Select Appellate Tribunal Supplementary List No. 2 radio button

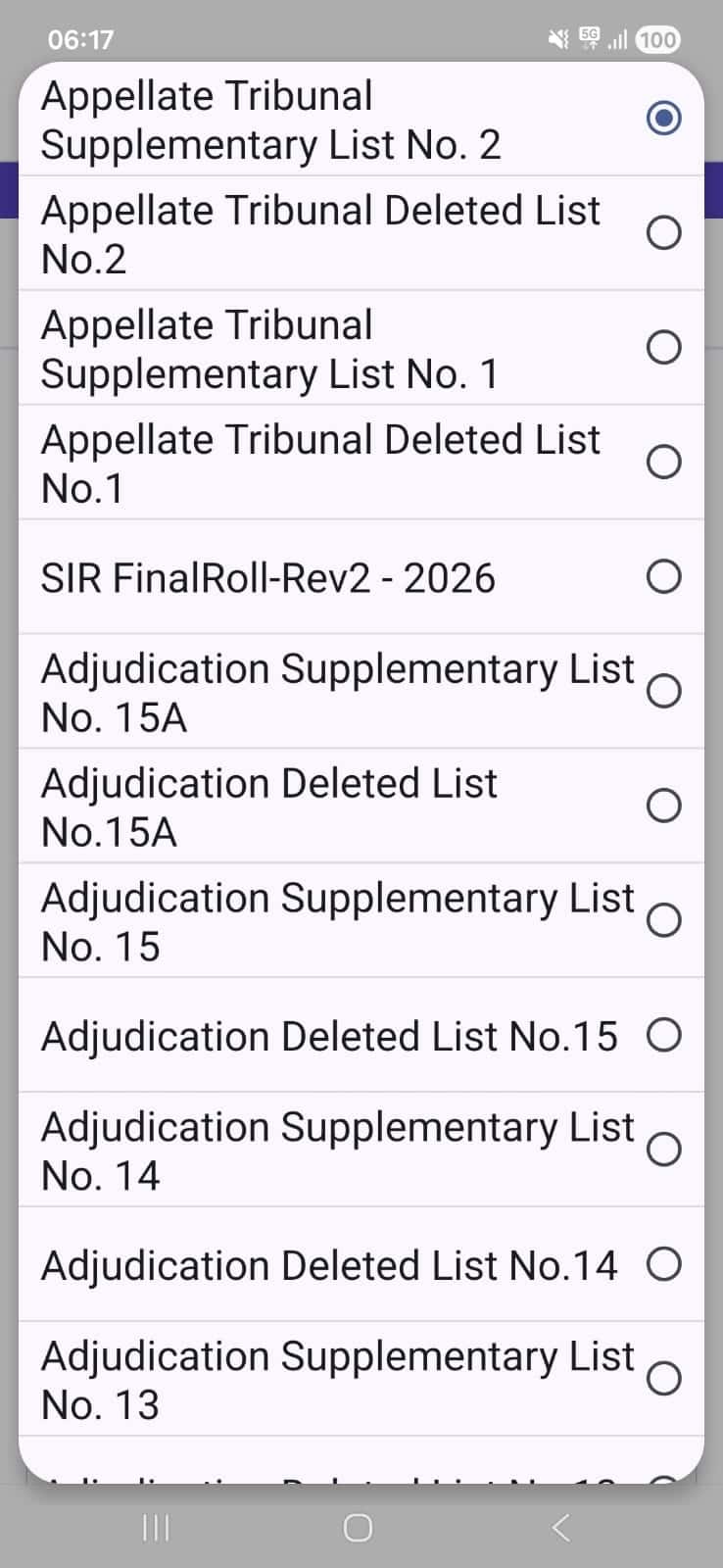(x=663, y=119)
